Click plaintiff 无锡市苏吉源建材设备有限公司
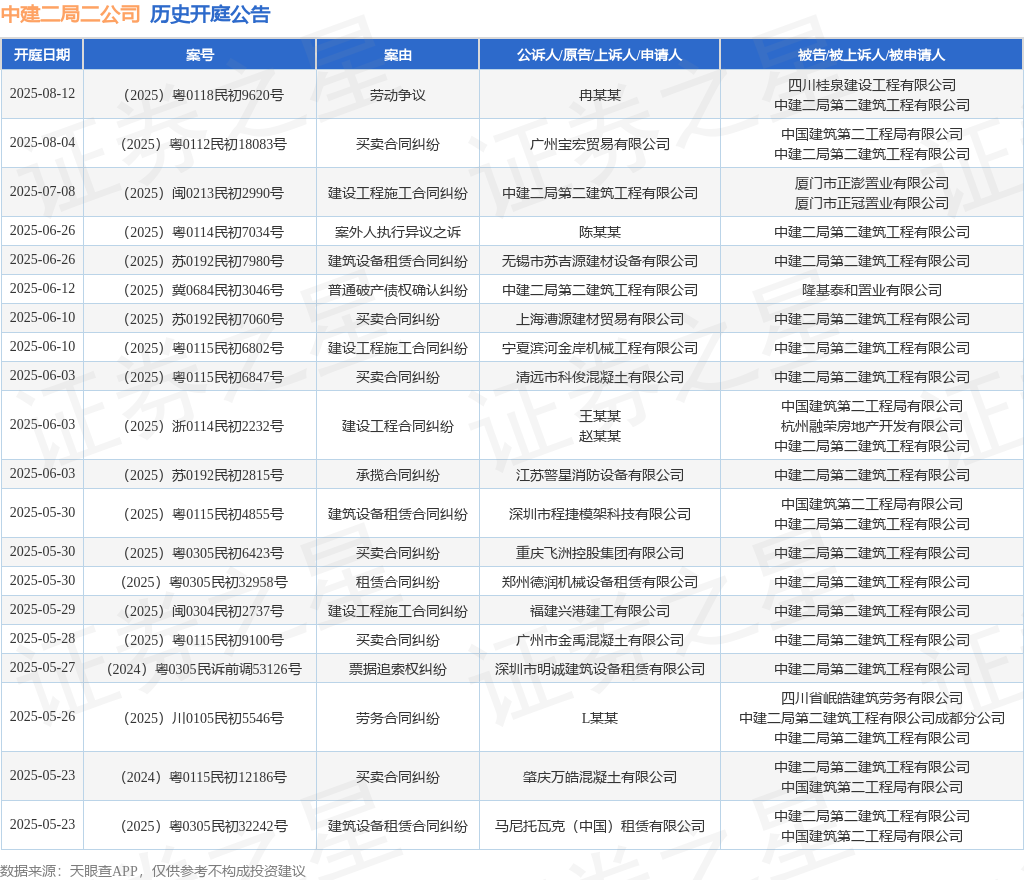The width and height of the screenshot is (1024, 880). pos(600,261)
